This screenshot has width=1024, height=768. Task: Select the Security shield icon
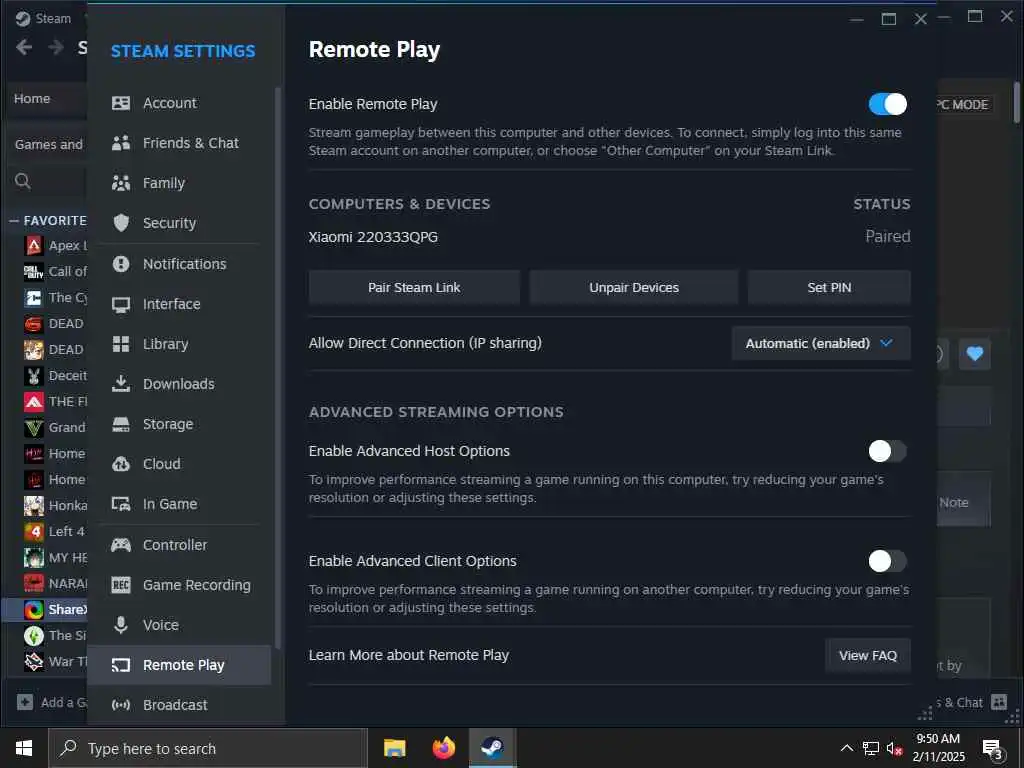pyautogui.click(x=121, y=223)
